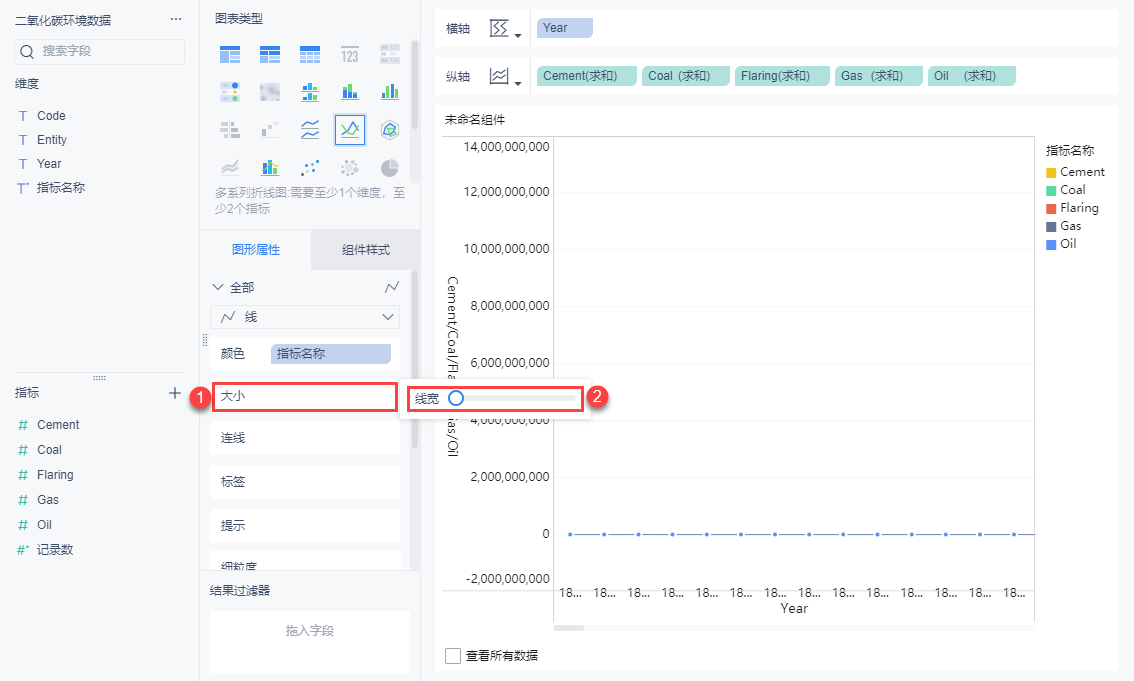The image size is (1134, 681).
Task: Click the 指标名称 pill in 颜色 row
Action: [331, 354]
